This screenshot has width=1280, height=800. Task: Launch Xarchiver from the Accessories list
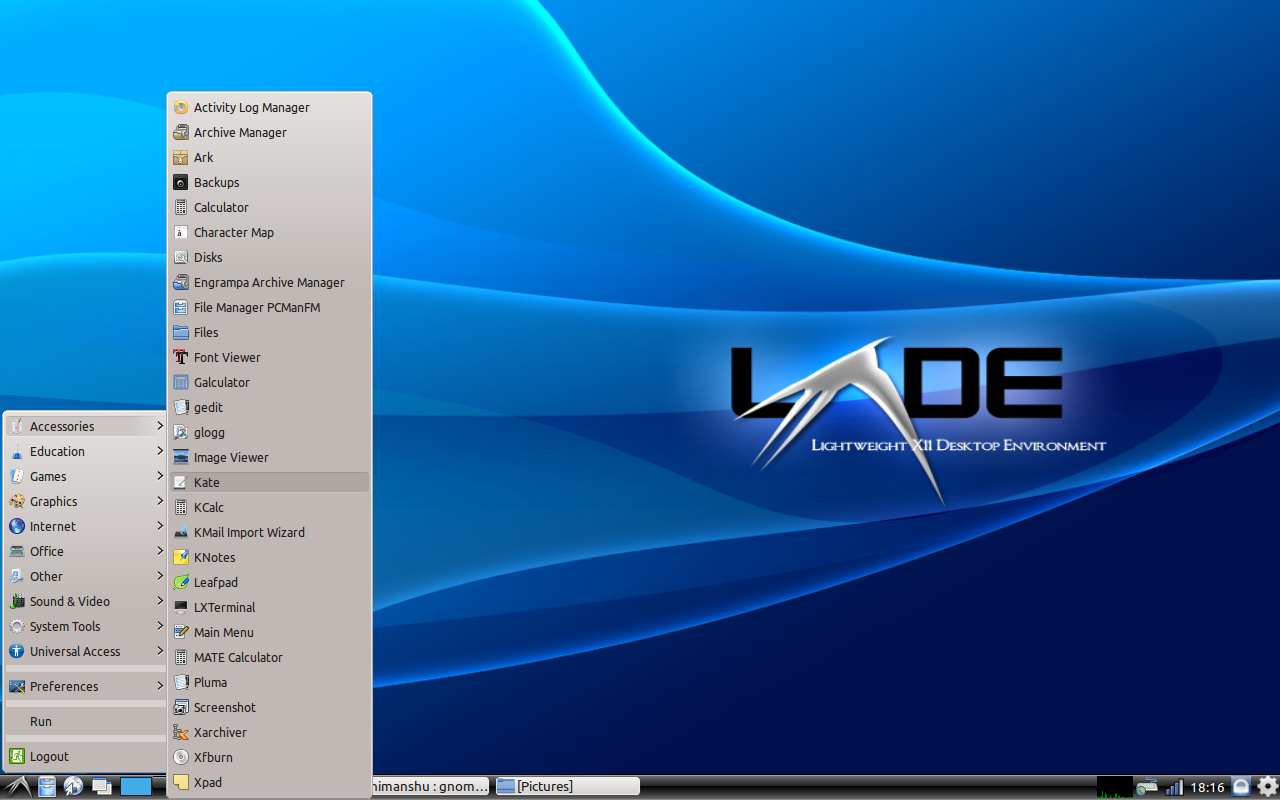pyautogui.click(x=270, y=732)
